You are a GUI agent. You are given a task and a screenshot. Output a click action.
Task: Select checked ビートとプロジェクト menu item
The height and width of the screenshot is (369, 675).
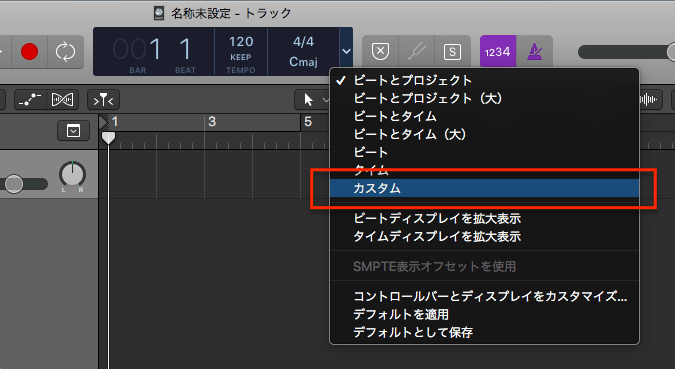tap(484, 81)
